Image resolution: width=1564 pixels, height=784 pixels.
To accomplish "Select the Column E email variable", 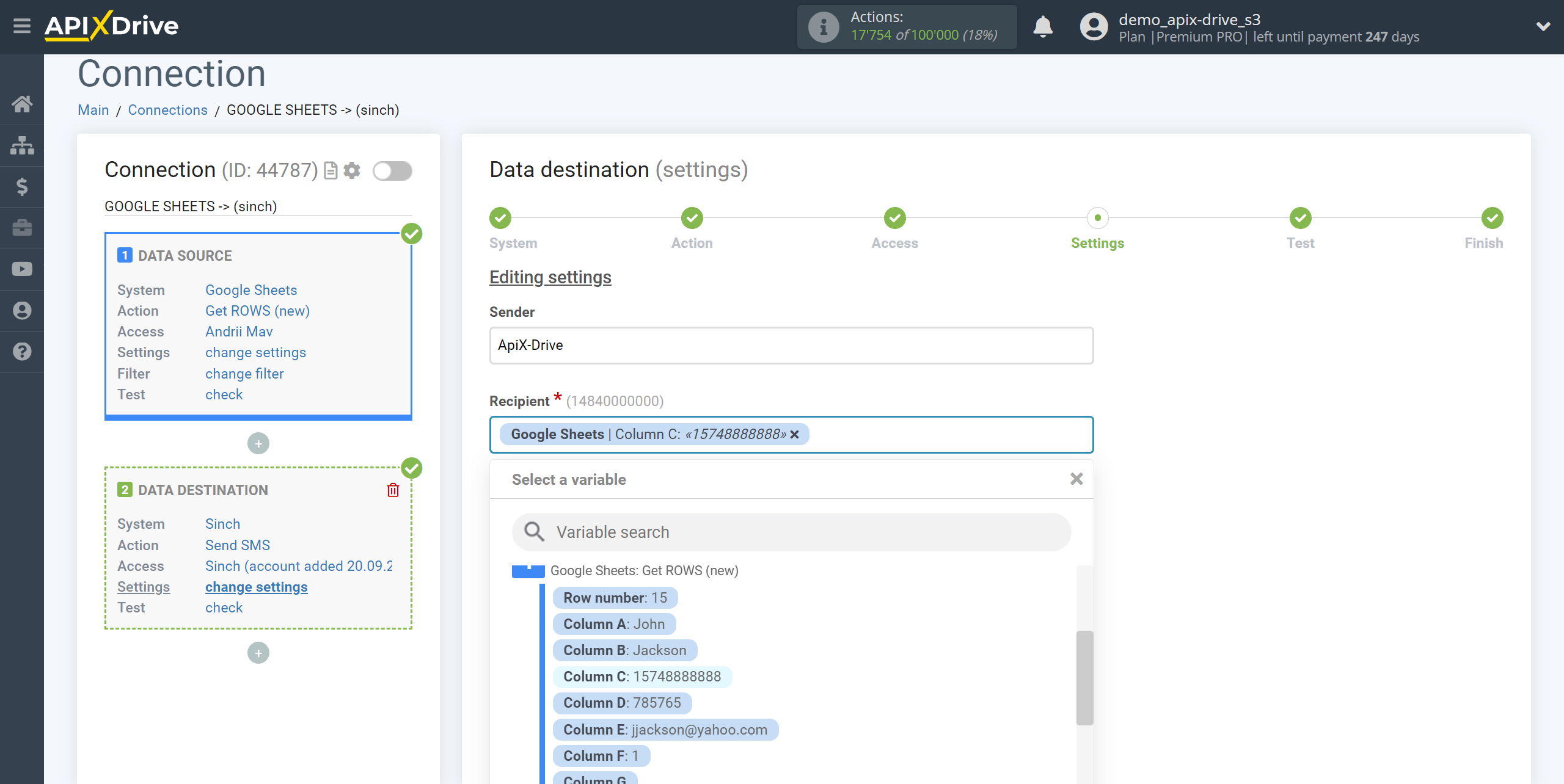I will tap(665, 730).
